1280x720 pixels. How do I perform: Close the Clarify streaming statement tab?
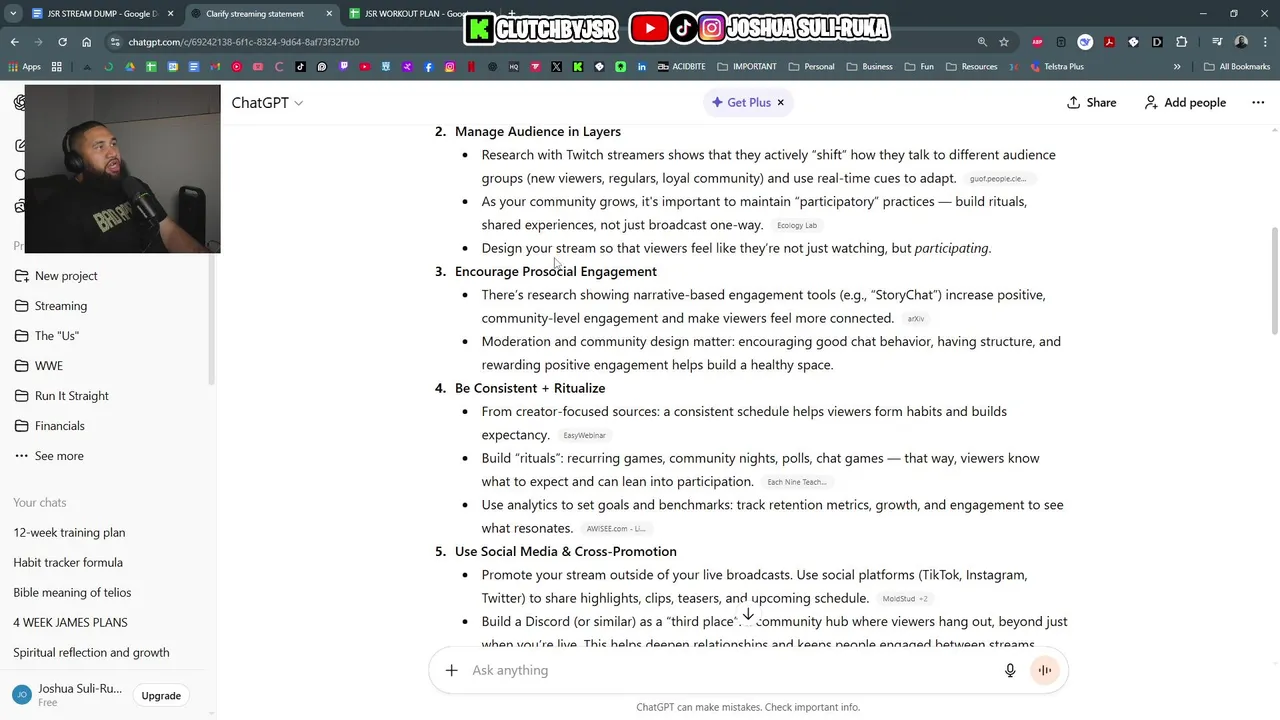coord(329,14)
